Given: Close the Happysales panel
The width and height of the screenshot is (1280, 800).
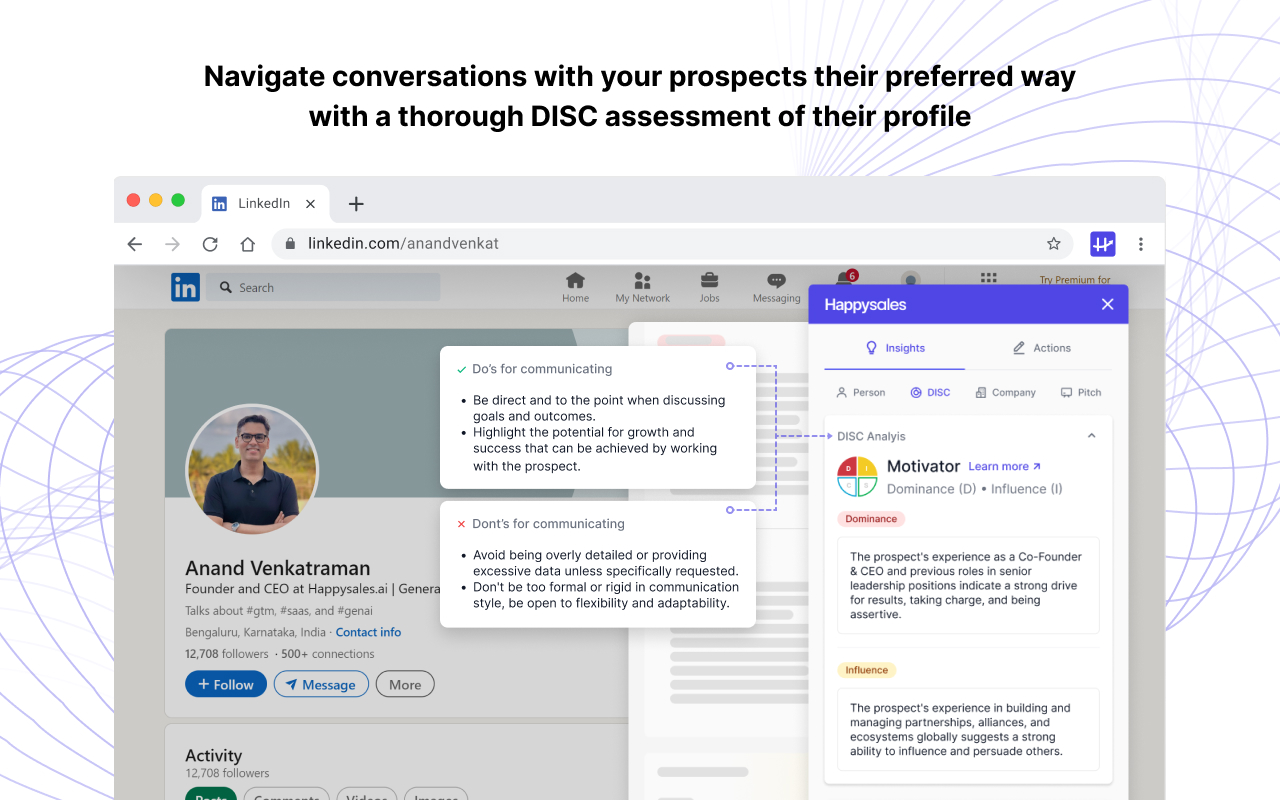Looking at the screenshot, I should (x=1107, y=304).
